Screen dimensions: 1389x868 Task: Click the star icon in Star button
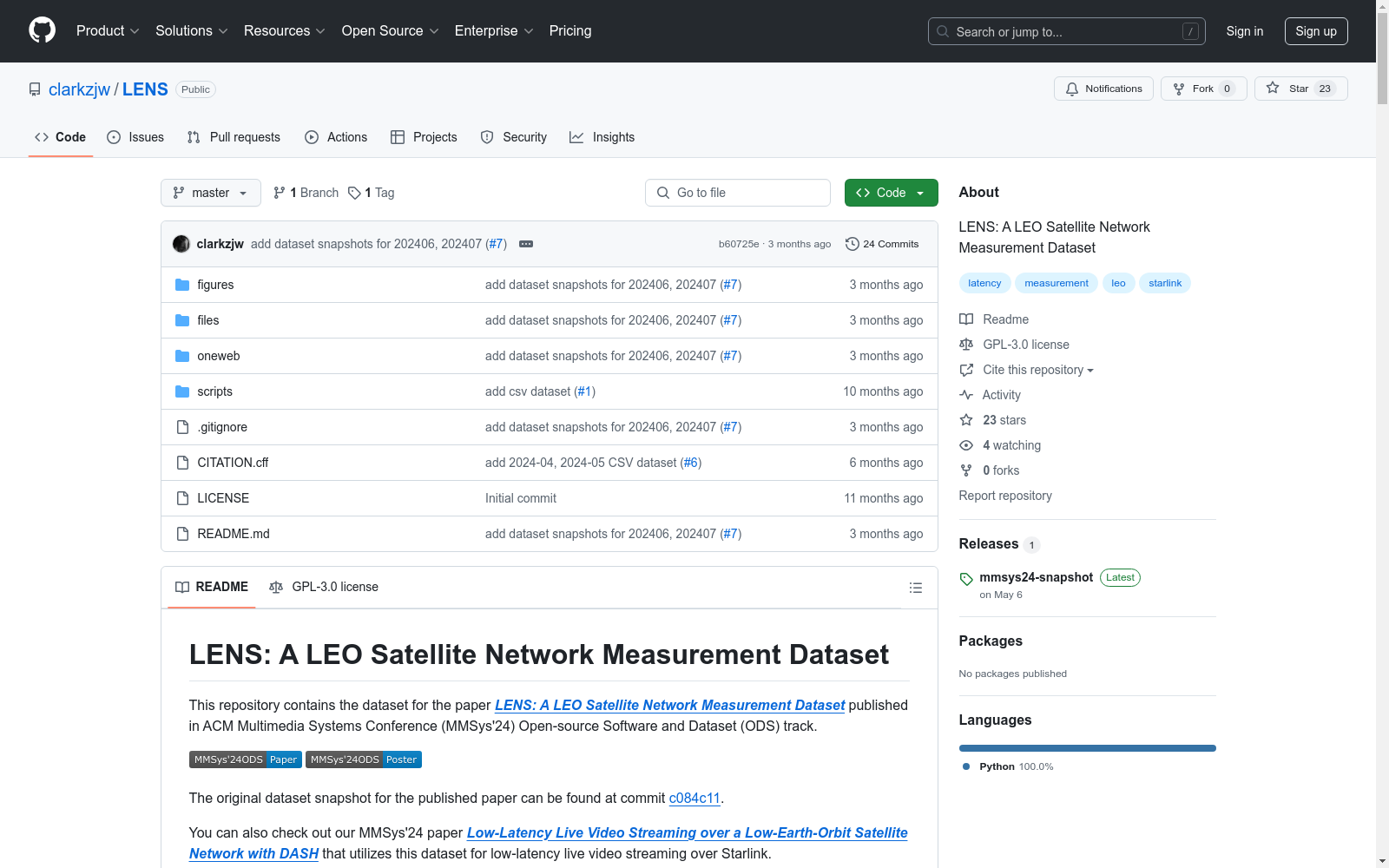[1273, 88]
